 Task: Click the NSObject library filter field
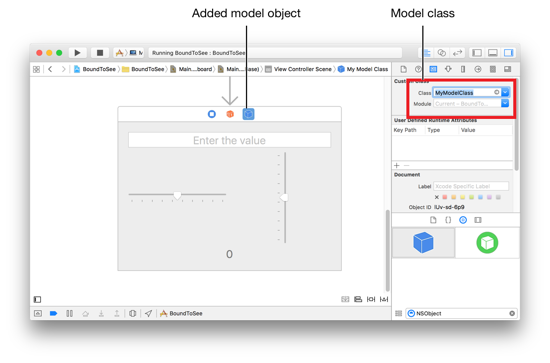460,313
